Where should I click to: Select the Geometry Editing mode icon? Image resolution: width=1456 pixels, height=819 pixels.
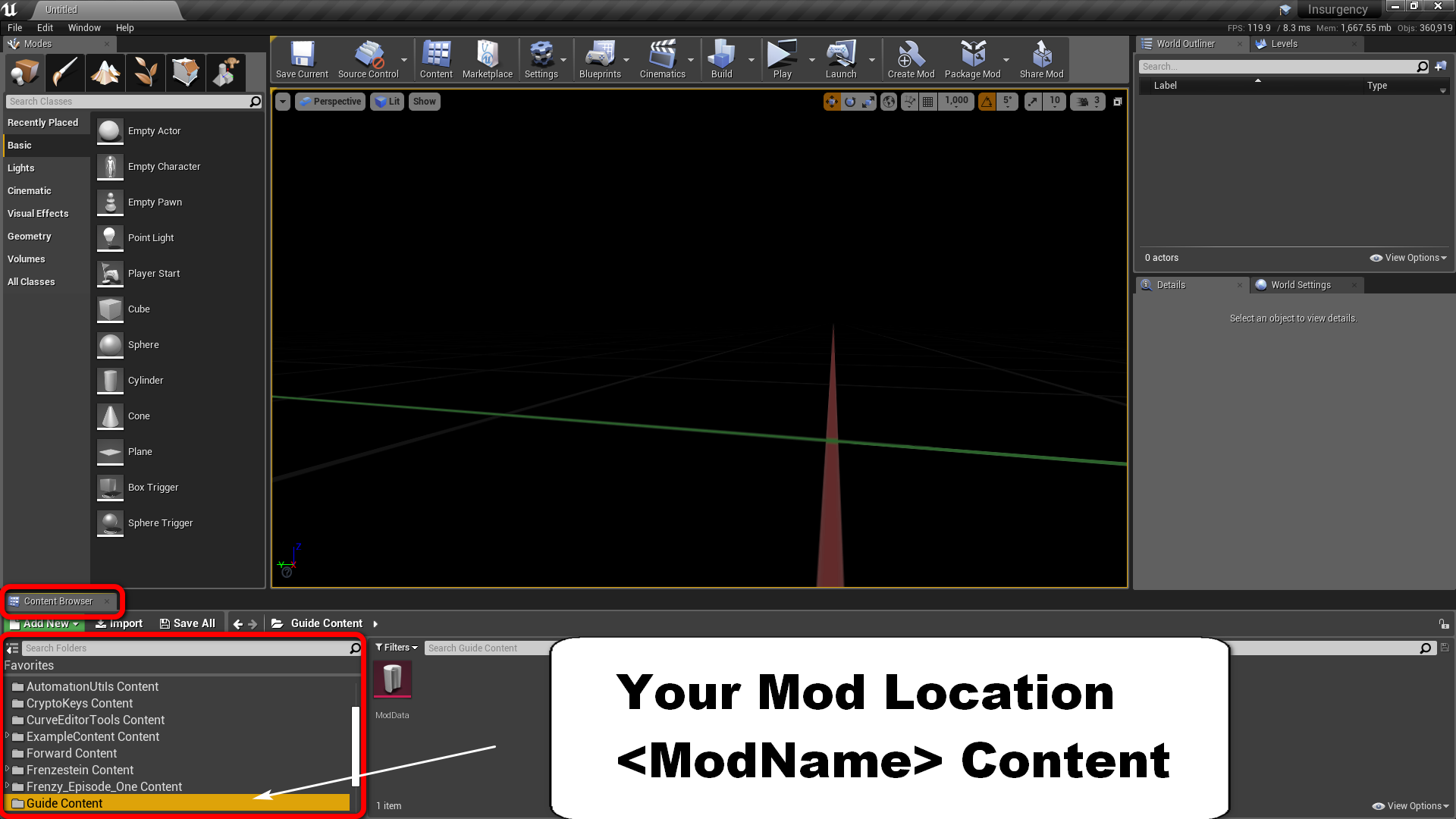(186, 73)
